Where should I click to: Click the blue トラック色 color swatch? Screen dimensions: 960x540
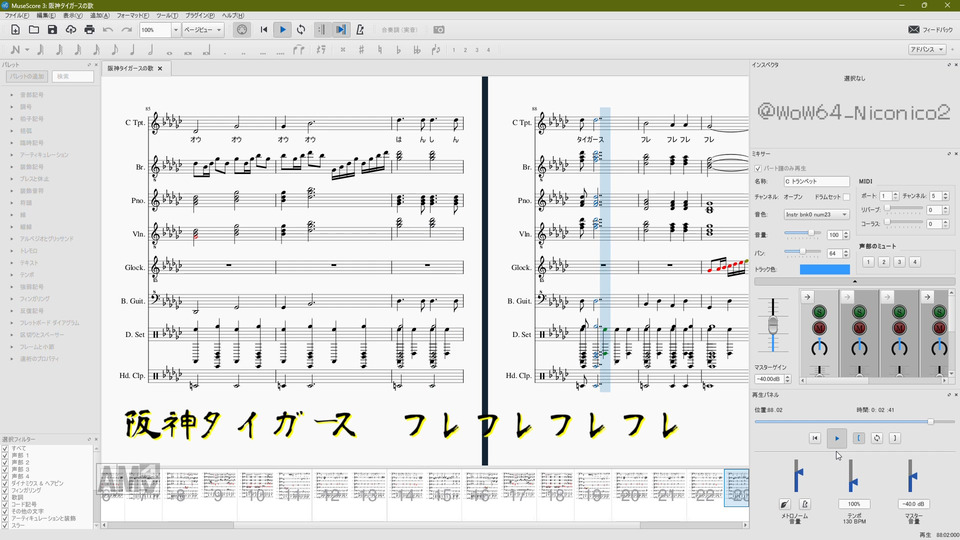[824, 269]
